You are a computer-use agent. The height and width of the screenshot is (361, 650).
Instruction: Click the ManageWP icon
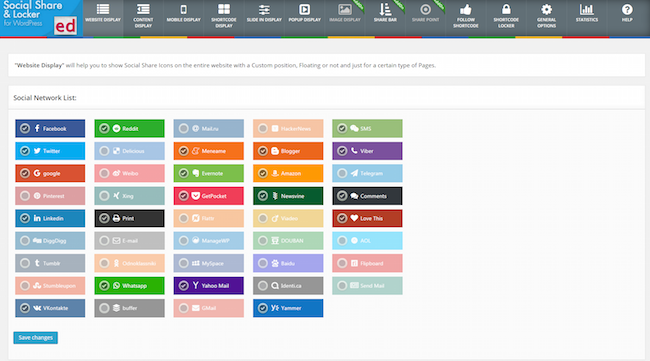pyautogui.click(x=196, y=240)
